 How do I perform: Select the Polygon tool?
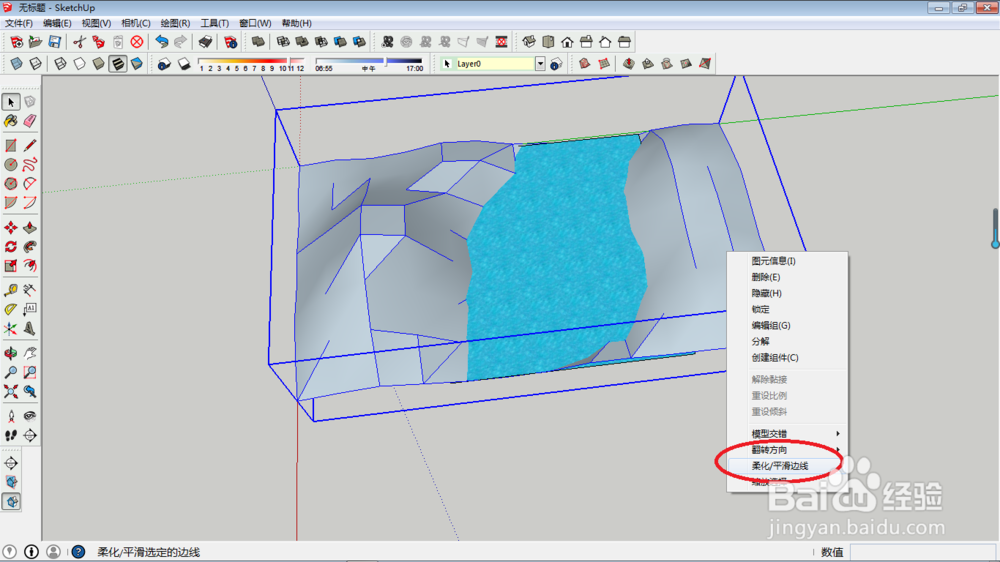pyautogui.click(x=11, y=184)
